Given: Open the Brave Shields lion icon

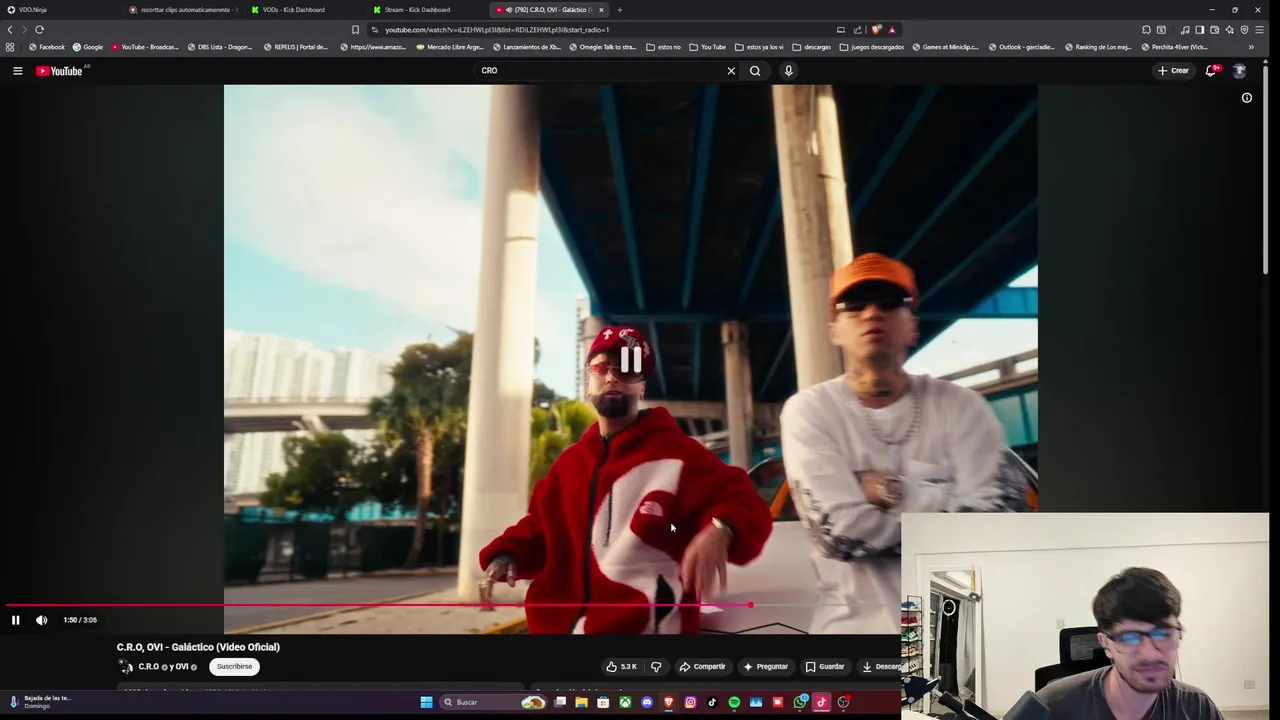Looking at the screenshot, I should pyautogui.click(x=876, y=30).
